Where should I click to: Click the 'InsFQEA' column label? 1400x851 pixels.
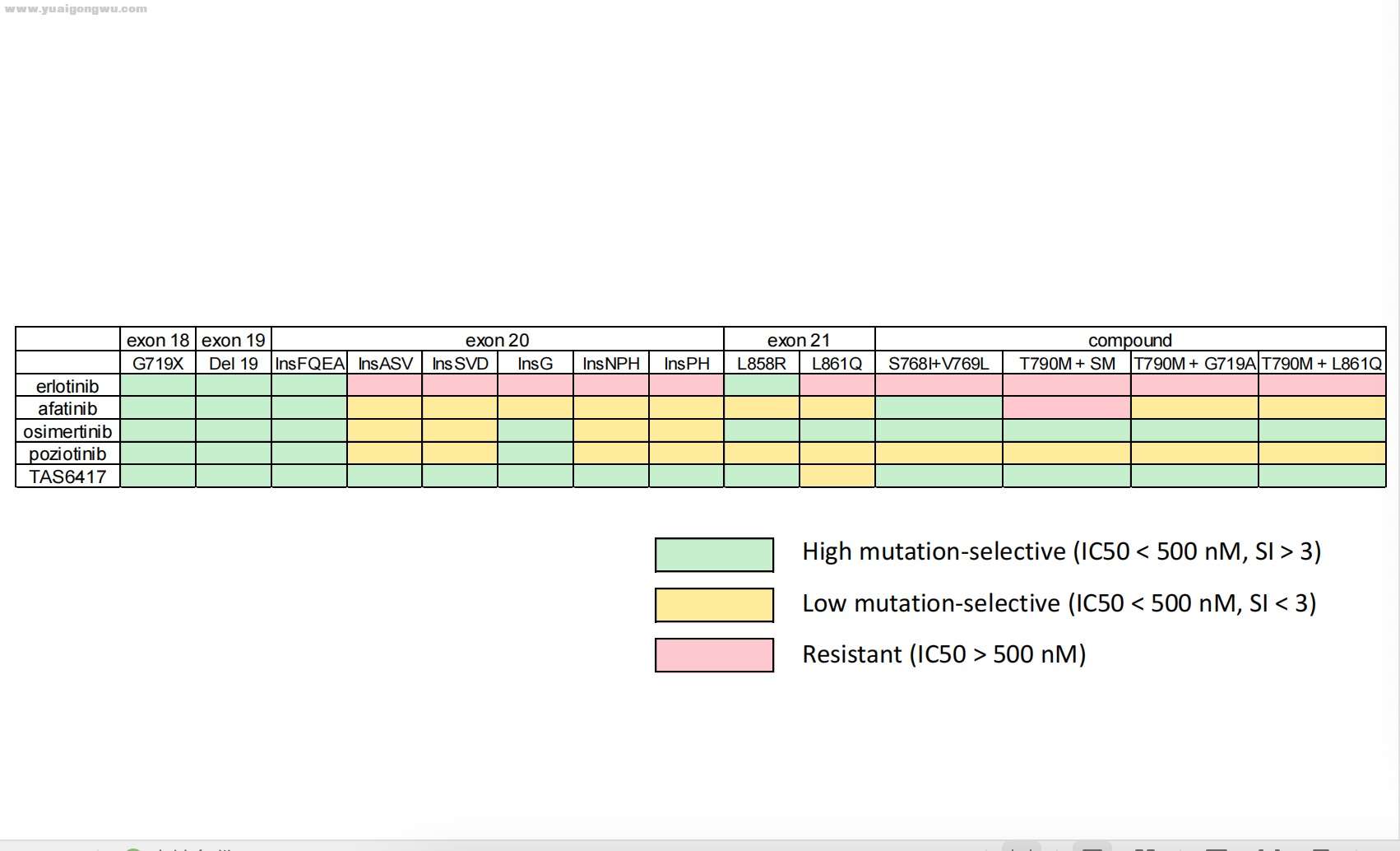pyautogui.click(x=309, y=363)
